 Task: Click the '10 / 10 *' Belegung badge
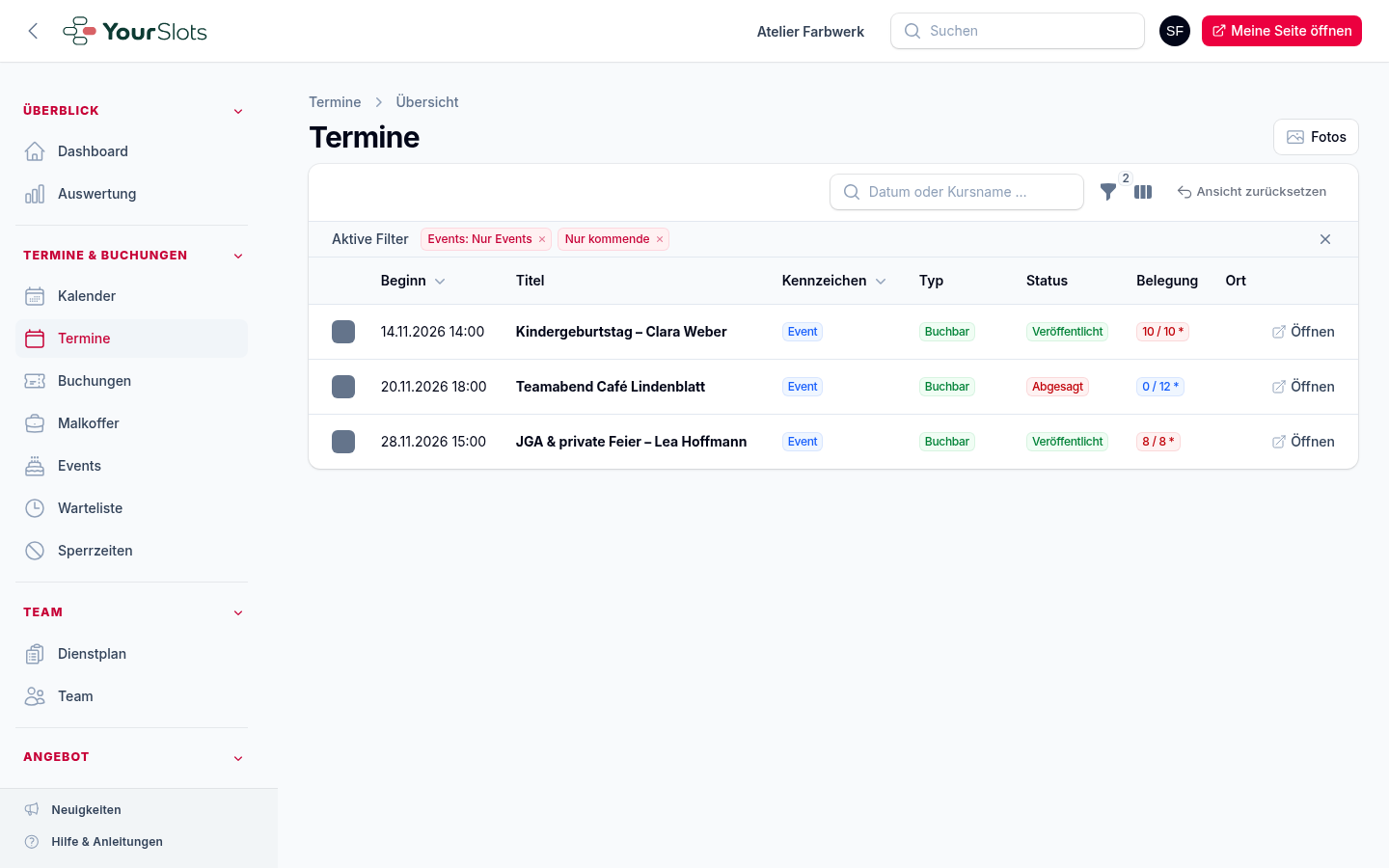tap(1162, 332)
